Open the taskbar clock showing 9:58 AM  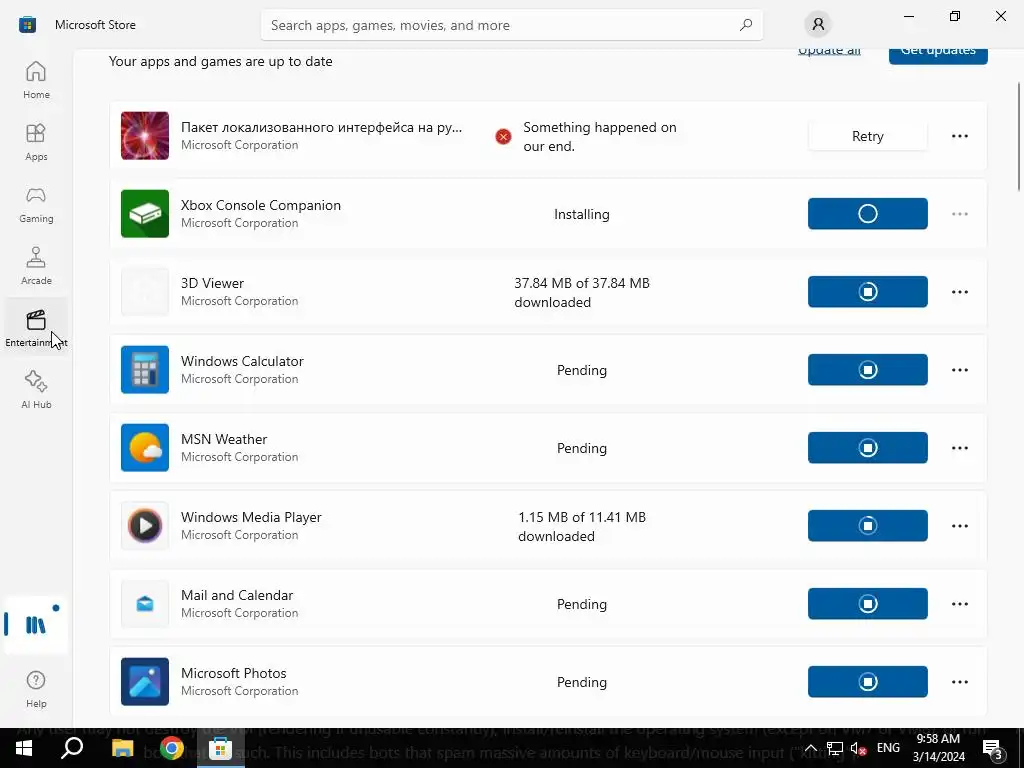pos(938,748)
